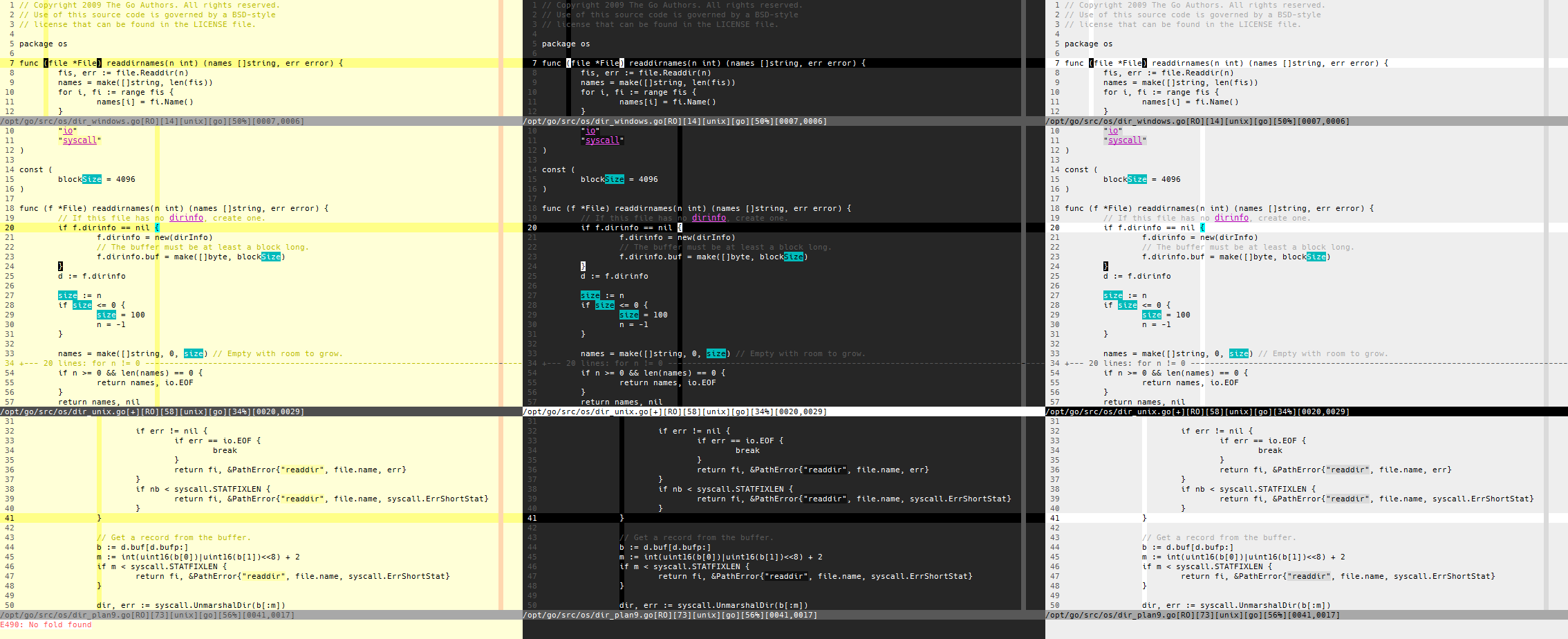Image resolution: width=1568 pixels, height=639 pixels.
Task: Click 'package os' in the dark pane
Action: [x=566, y=44]
